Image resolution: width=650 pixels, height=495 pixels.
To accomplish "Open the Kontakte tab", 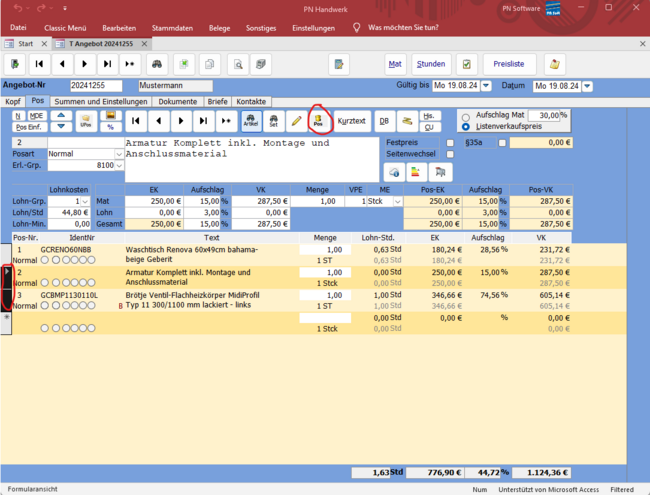I will [251, 102].
